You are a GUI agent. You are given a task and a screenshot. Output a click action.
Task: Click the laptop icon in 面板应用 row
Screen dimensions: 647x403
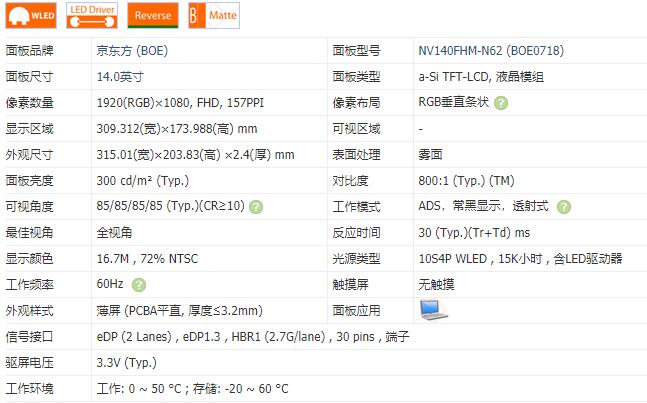point(433,310)
